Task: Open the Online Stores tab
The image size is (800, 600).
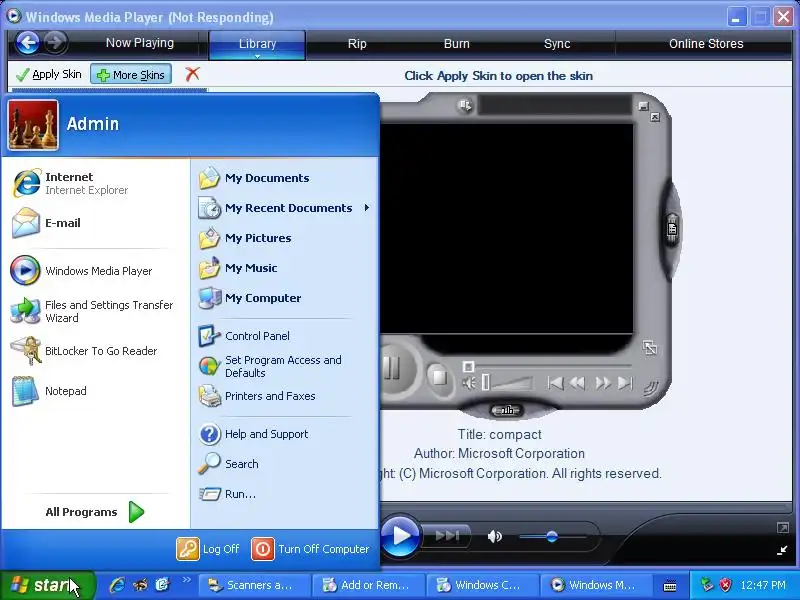Action: pos(706,44)
